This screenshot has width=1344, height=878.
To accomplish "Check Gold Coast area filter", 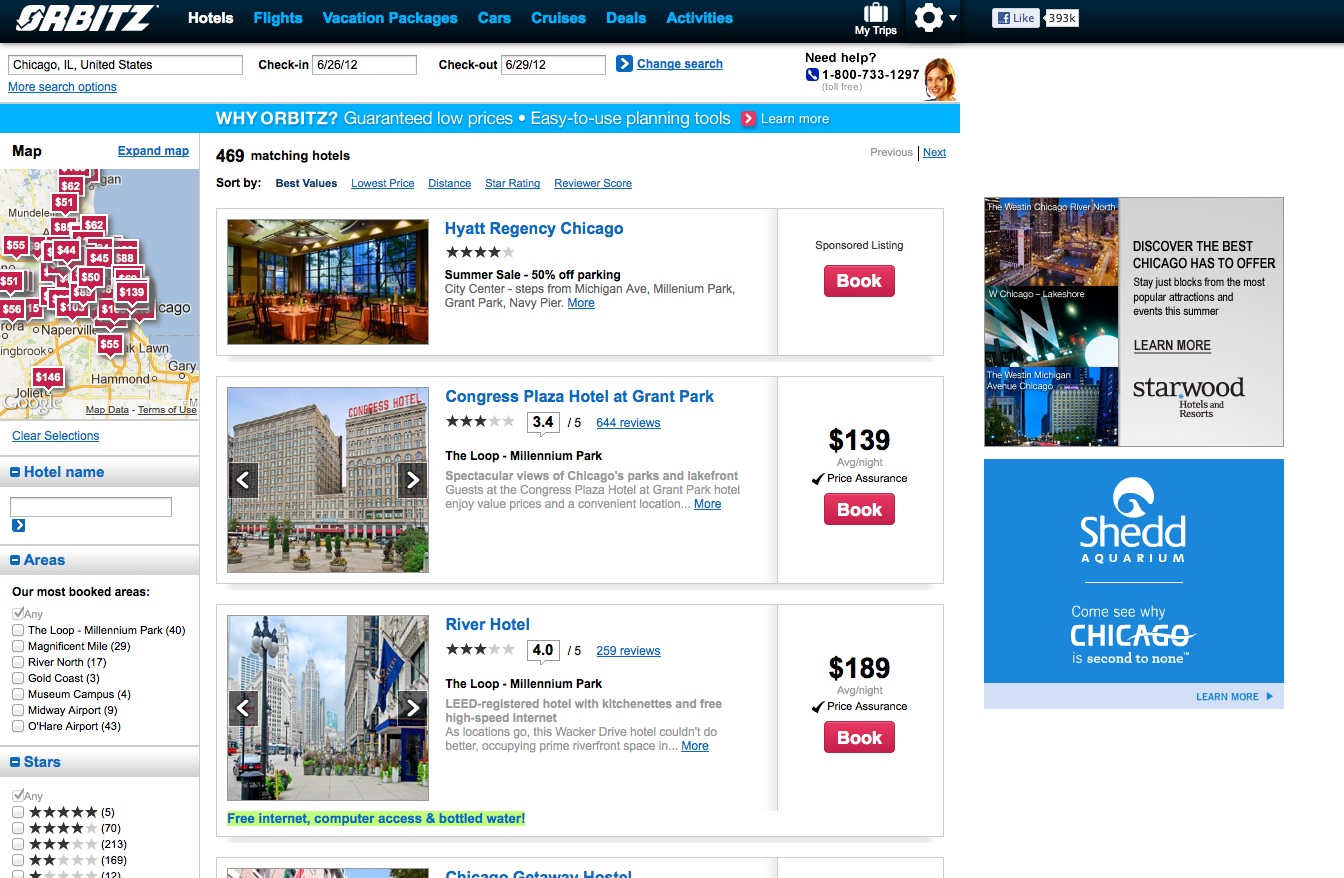I will point(18,678).
